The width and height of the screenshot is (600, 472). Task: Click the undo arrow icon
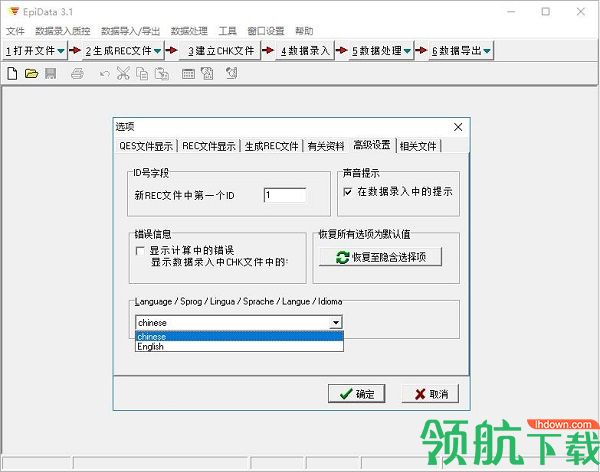(104, 74)
